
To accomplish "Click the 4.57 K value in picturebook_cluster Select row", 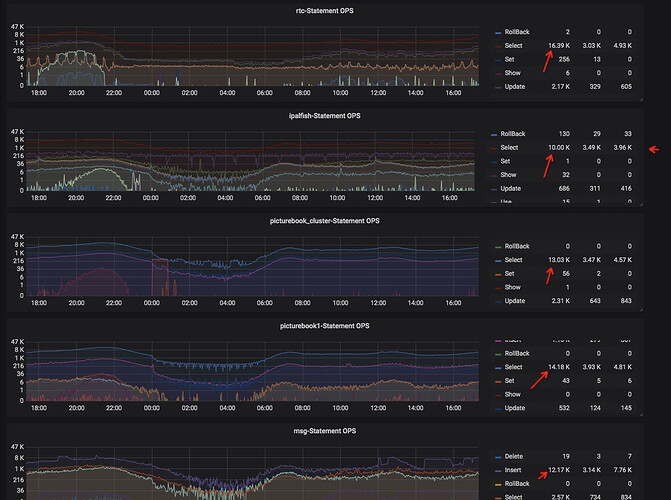I will (x=622, y=260).
